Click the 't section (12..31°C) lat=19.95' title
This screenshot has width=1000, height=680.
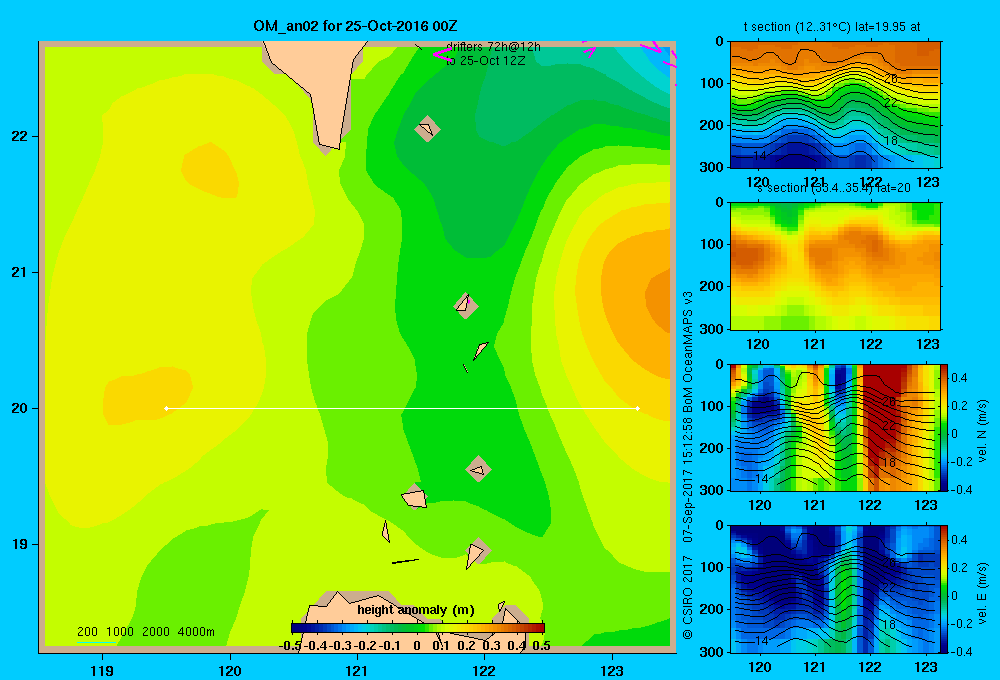tap(832, 27)
